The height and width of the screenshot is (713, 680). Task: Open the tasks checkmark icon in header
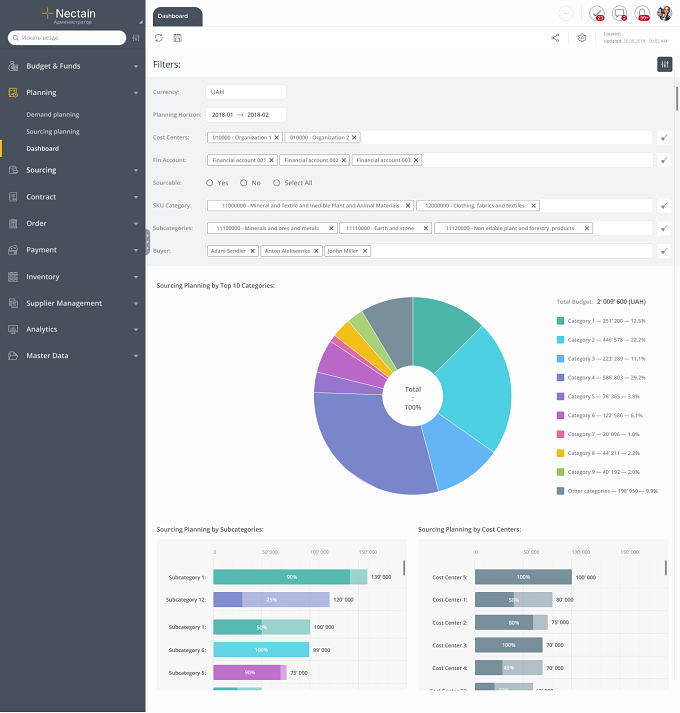(x=597, y=13)
